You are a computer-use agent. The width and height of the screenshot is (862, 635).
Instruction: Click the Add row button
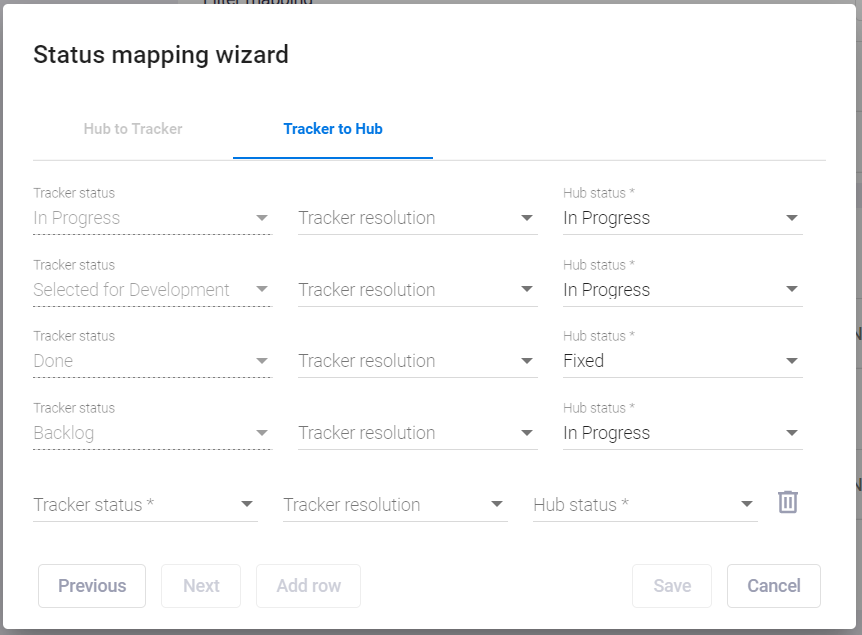(x=308, y=586)
